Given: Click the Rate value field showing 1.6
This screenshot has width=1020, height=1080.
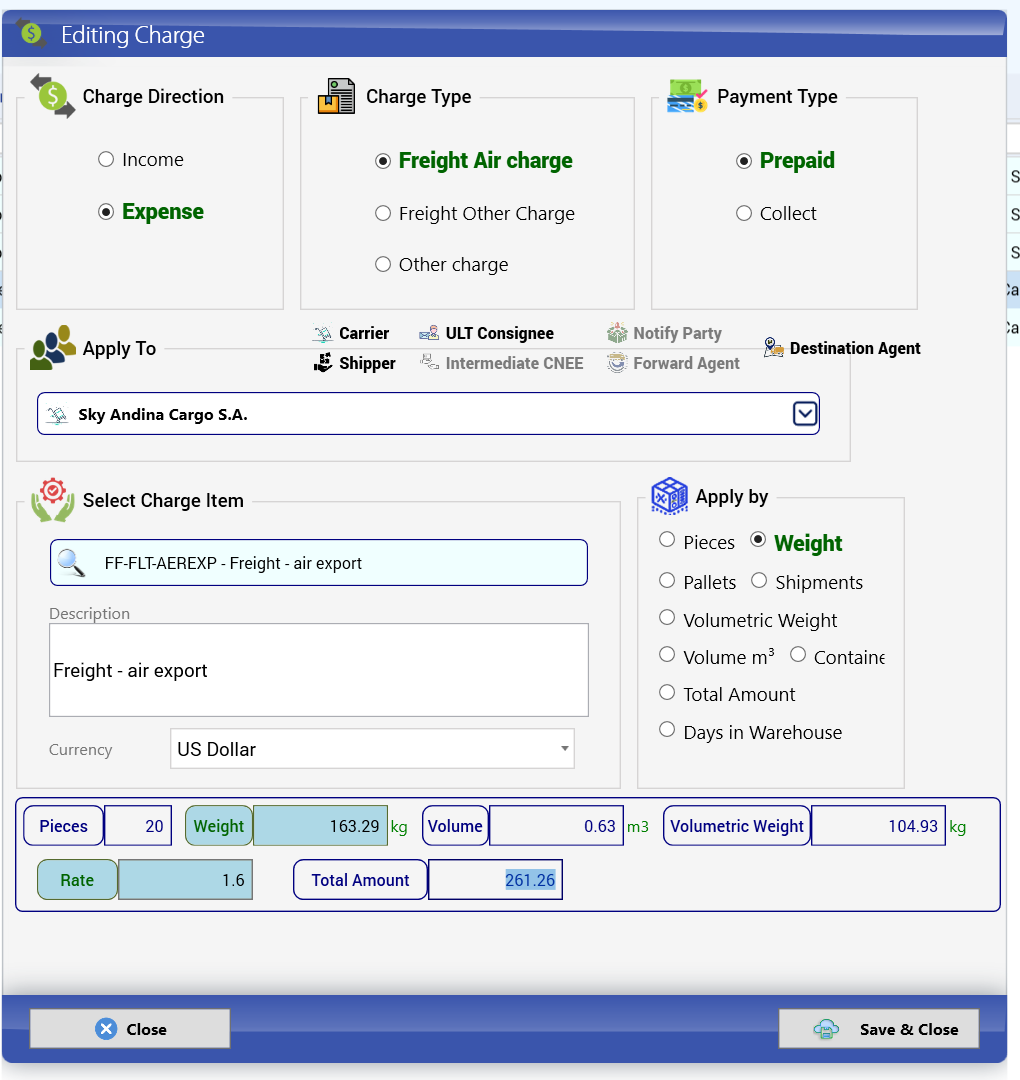Looking at the screenshot, I should [x=185, y=880].
